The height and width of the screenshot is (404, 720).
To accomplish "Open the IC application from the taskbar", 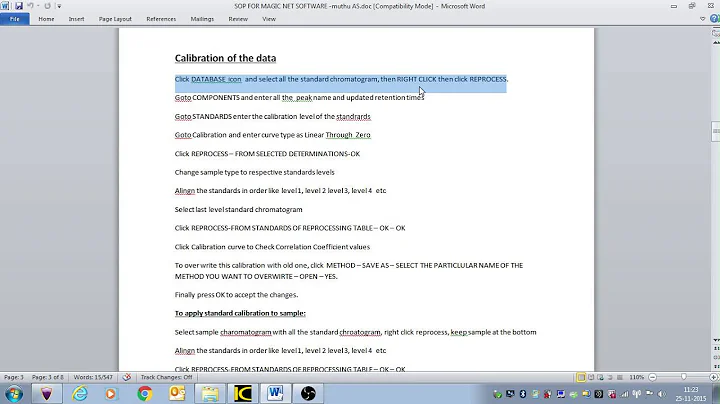I will pyautogui.click(x=243, y=394).
